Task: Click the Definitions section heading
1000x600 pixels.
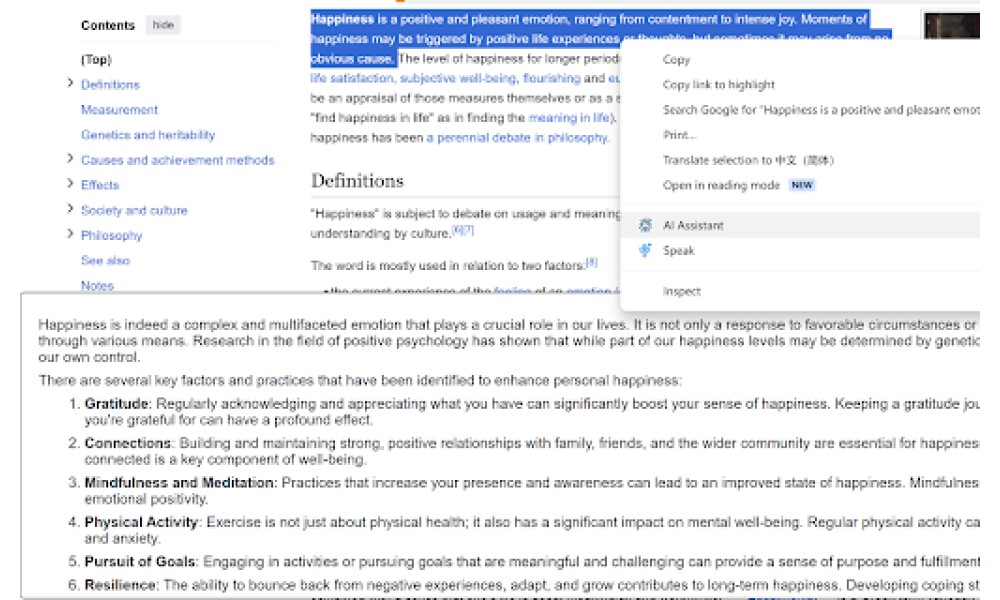Action: [357, 181]
